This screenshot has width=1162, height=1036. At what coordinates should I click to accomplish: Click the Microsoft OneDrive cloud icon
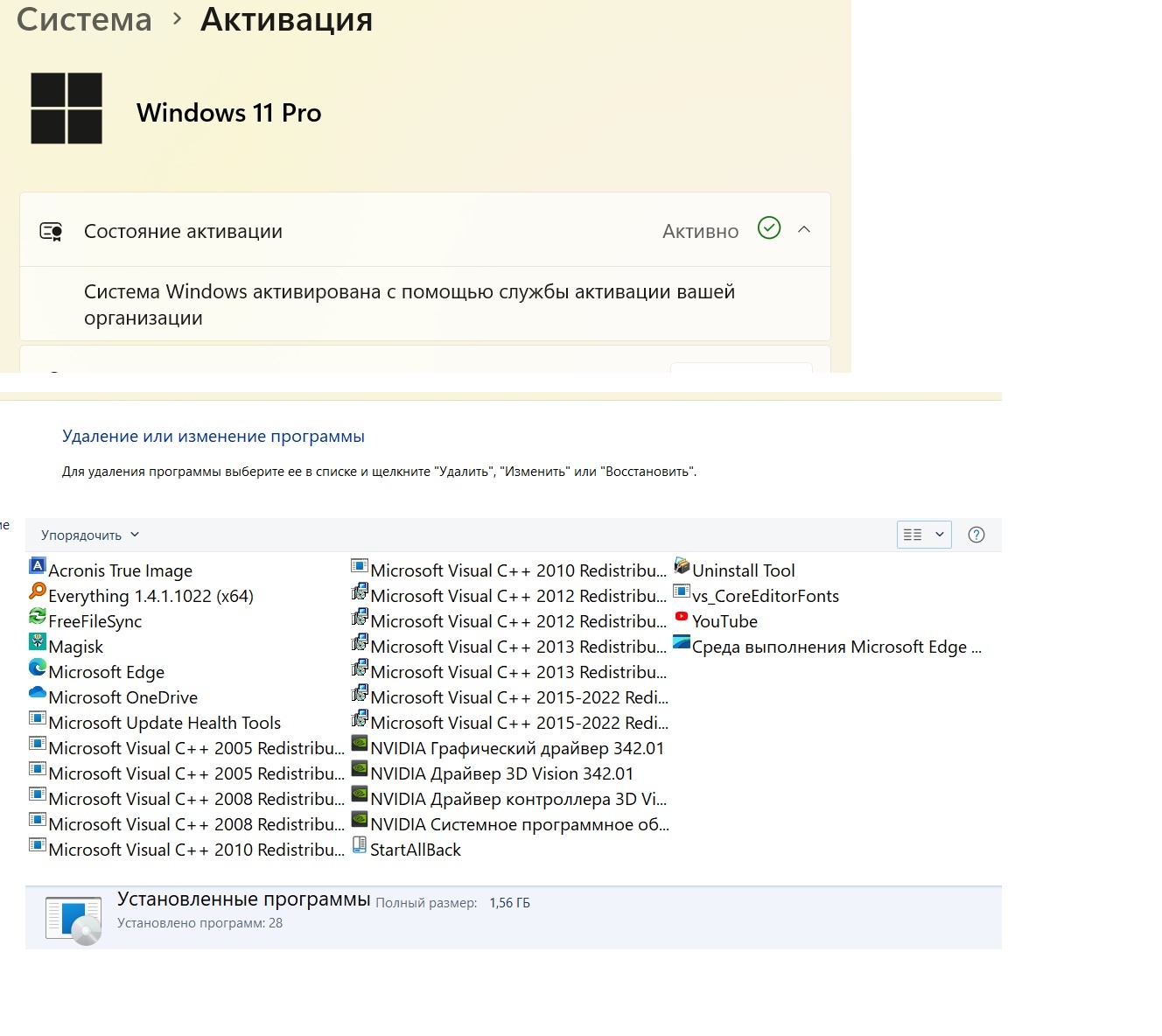click(38, 693)
